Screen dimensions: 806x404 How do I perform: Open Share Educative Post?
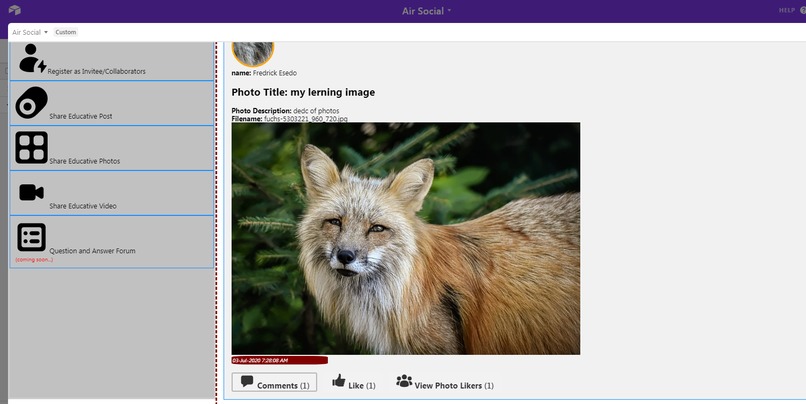tap(112, 103)
